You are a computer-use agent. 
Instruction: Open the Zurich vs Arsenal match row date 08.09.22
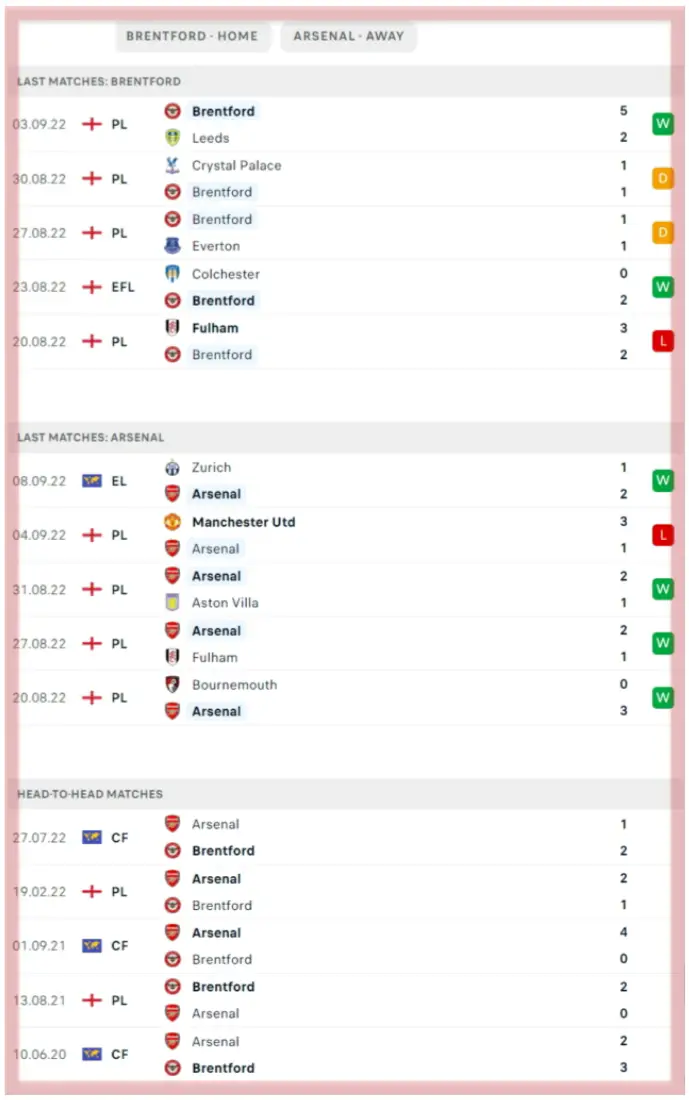(40, 481)
